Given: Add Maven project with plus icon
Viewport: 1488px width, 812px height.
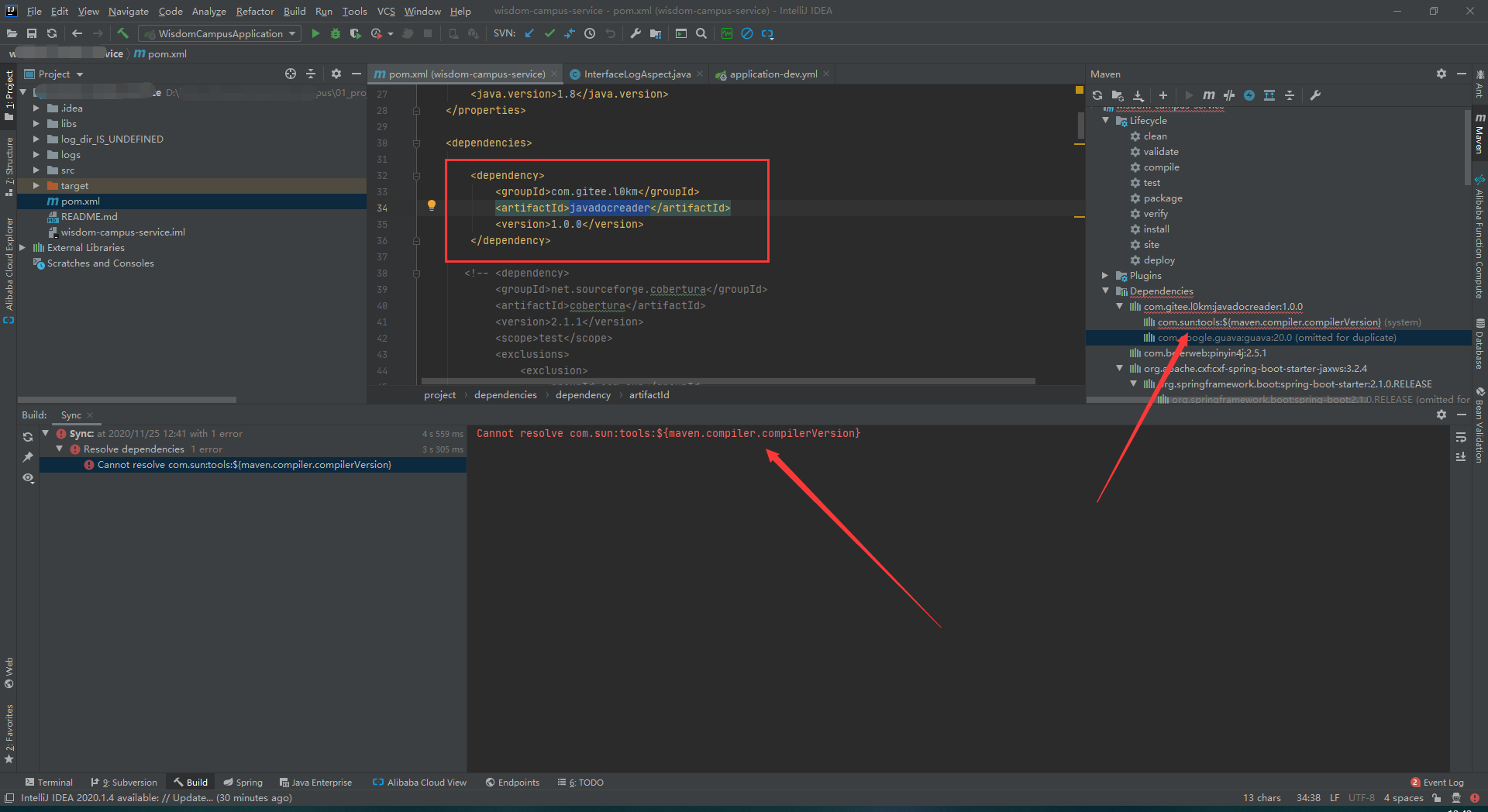Looking at the screenshot, I should [1163, 95].
